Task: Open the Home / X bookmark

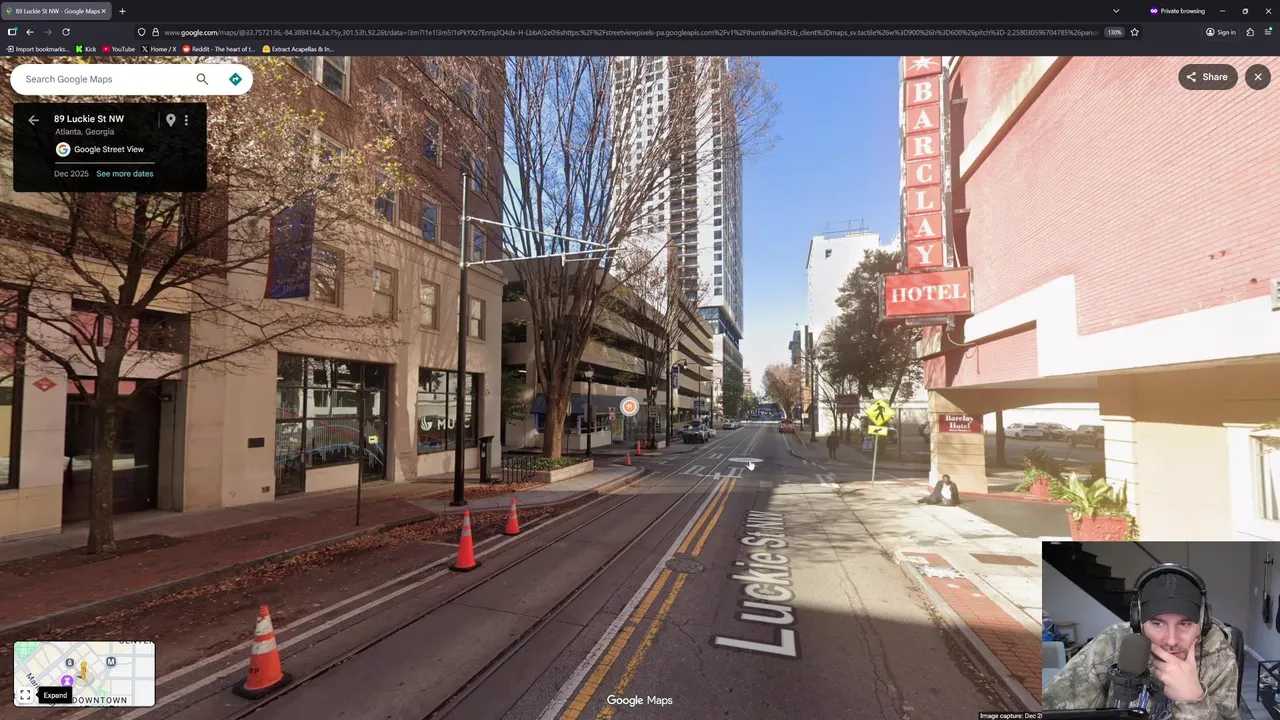Action: [159, 49]
